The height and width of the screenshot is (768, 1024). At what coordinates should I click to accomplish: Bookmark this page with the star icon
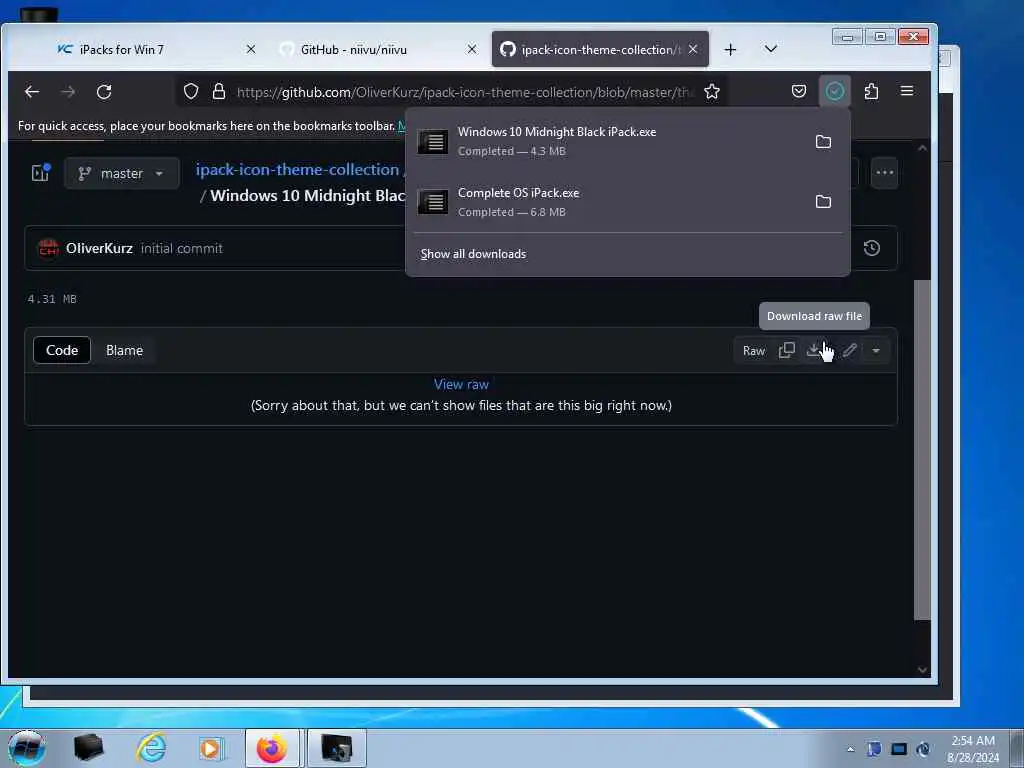click(712, 91)
